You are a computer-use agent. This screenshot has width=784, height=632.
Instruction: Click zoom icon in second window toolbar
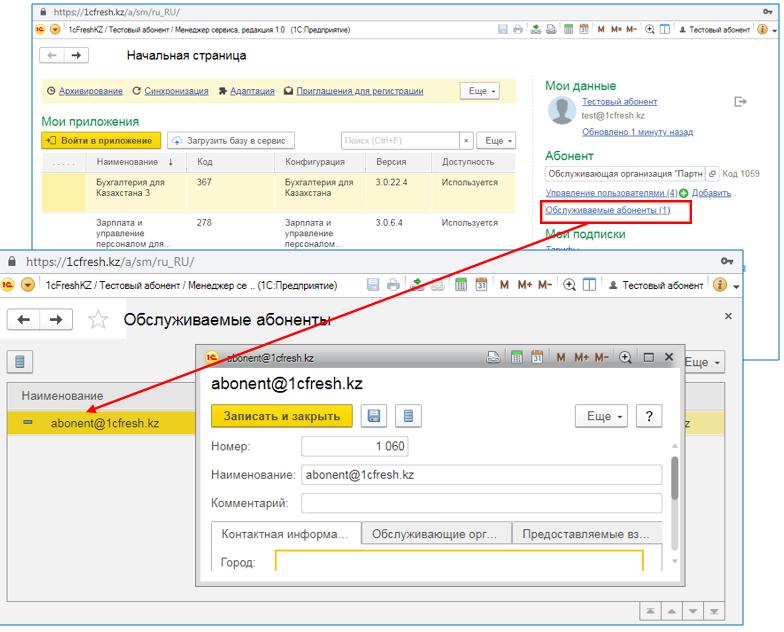tap(569, 285)
